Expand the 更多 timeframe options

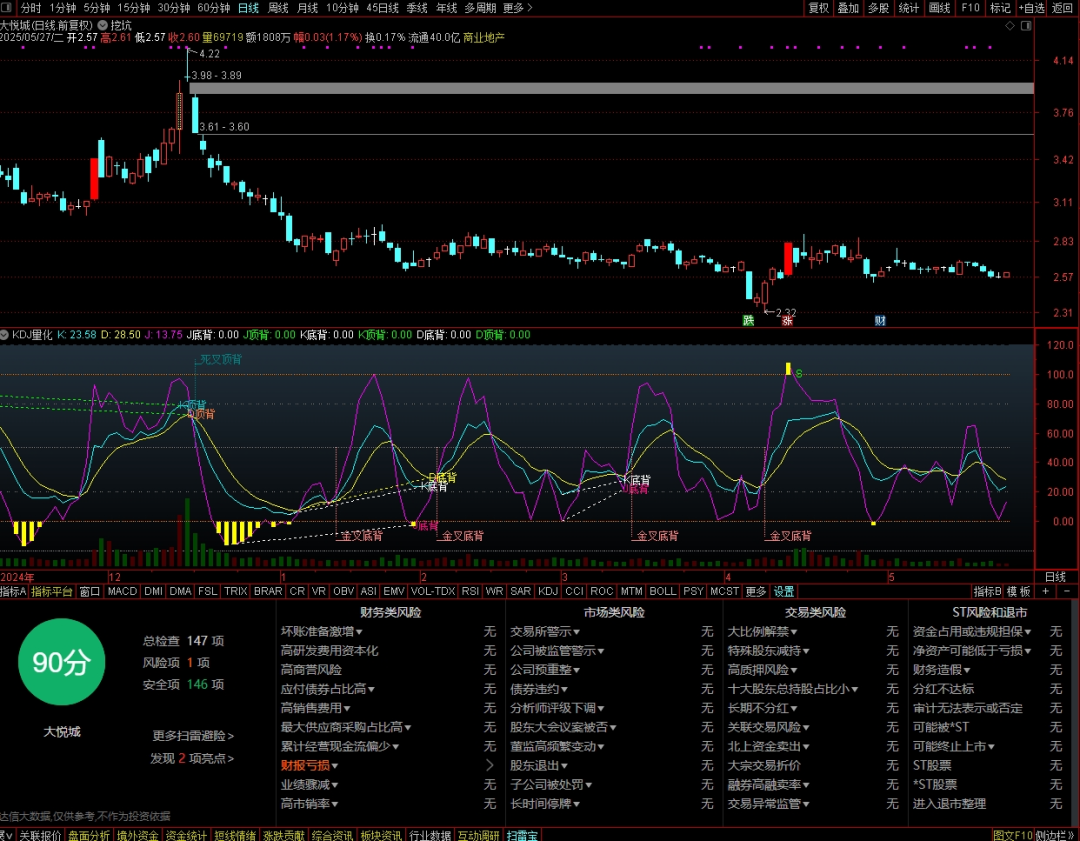[x=517, y=8]
